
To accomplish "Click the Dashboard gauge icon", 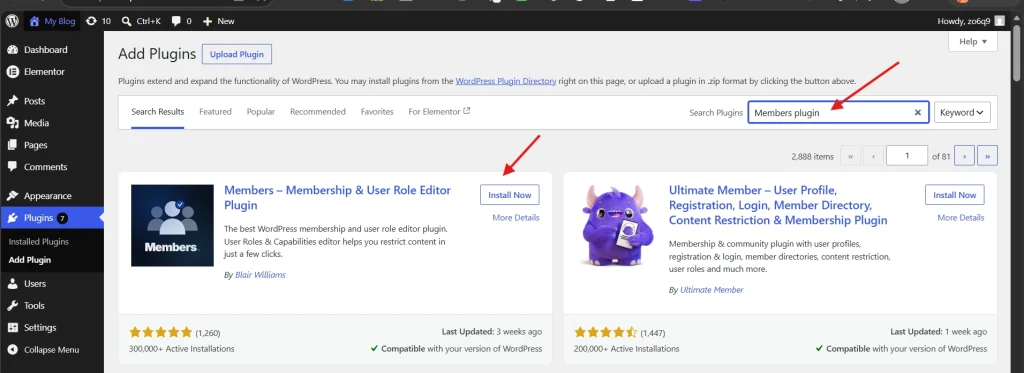I will tap(12, 50).
